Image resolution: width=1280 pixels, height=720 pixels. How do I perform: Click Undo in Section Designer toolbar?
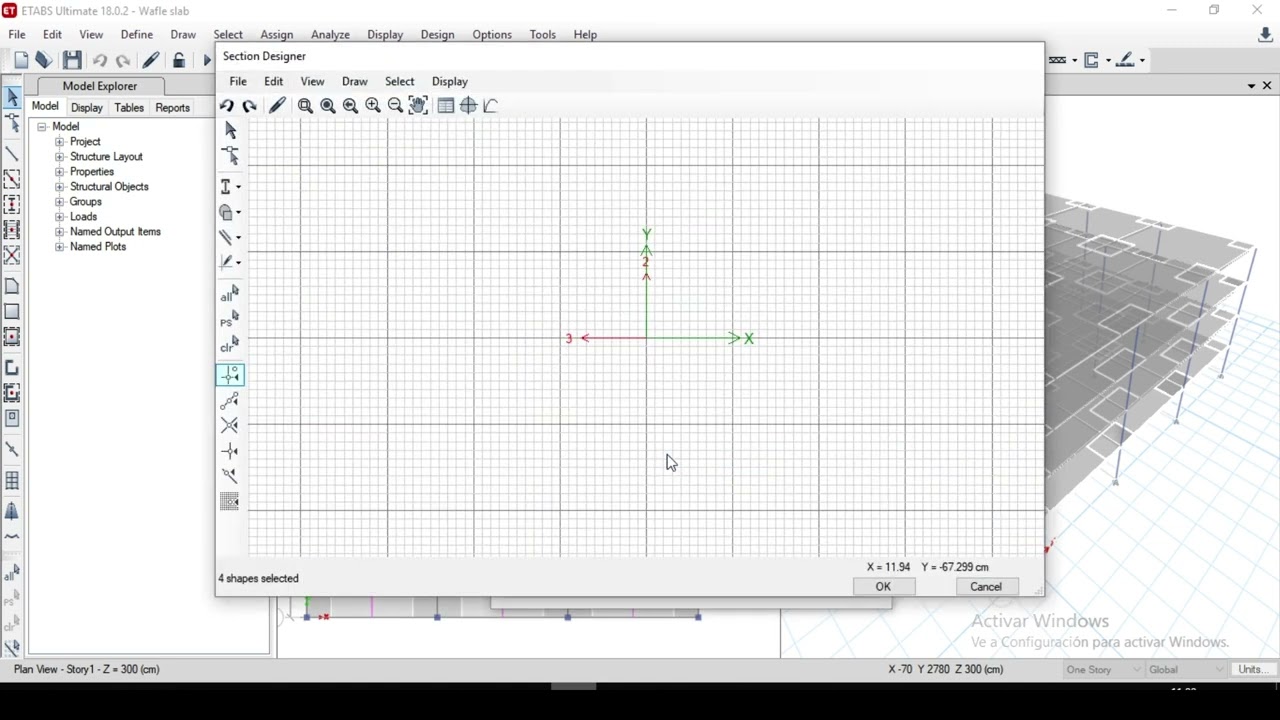point(227,105)
